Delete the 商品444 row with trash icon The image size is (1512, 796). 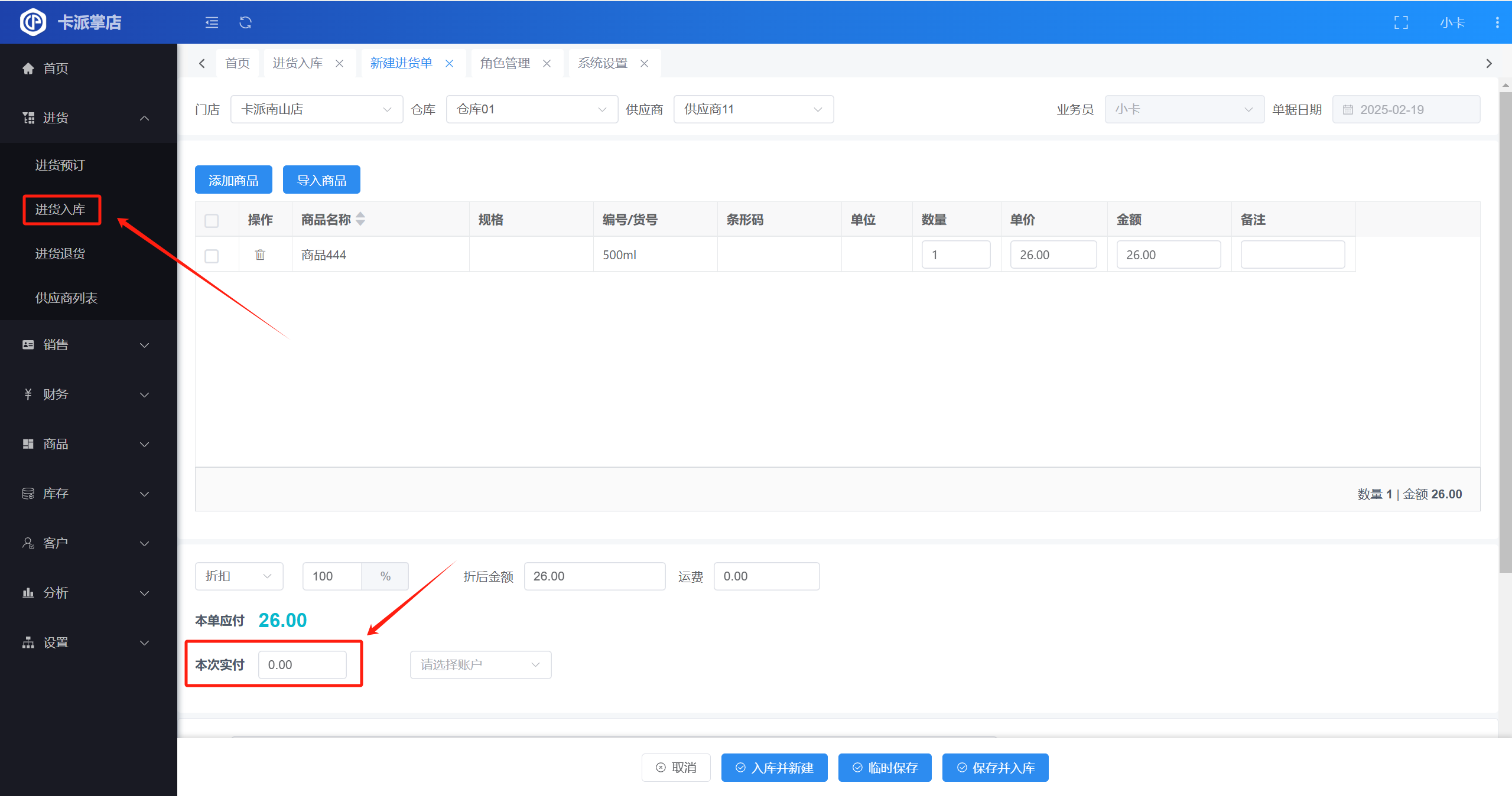[260, 255]
